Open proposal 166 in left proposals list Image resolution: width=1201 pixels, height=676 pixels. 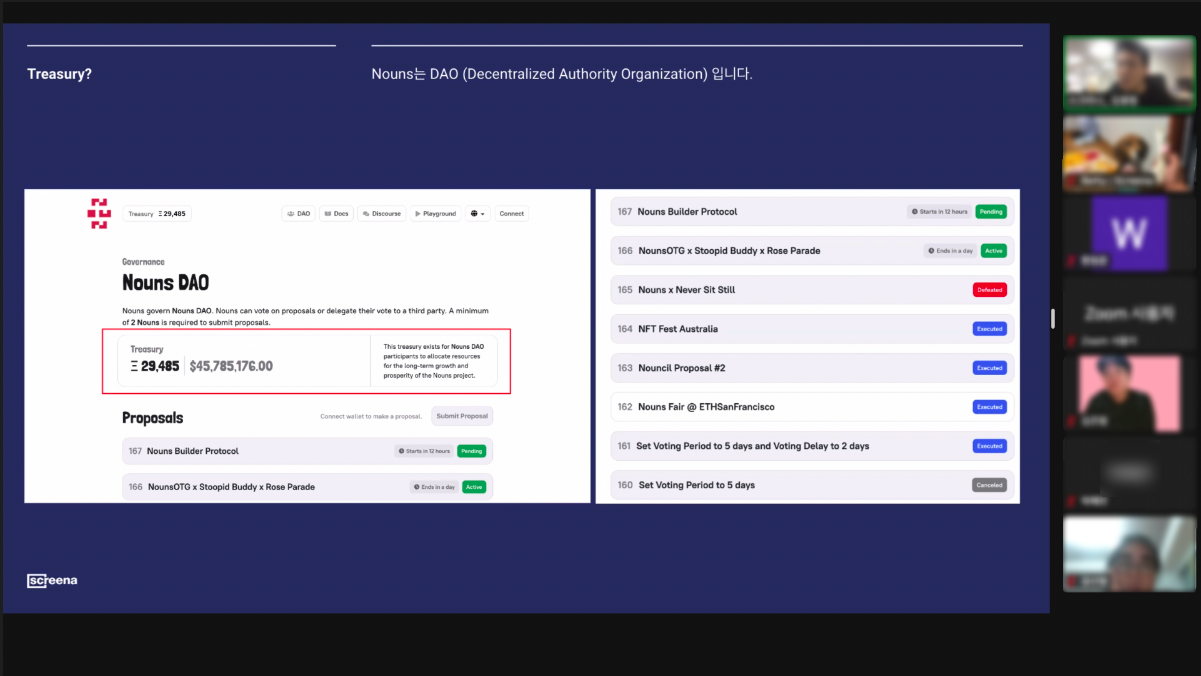pos(307,487)
